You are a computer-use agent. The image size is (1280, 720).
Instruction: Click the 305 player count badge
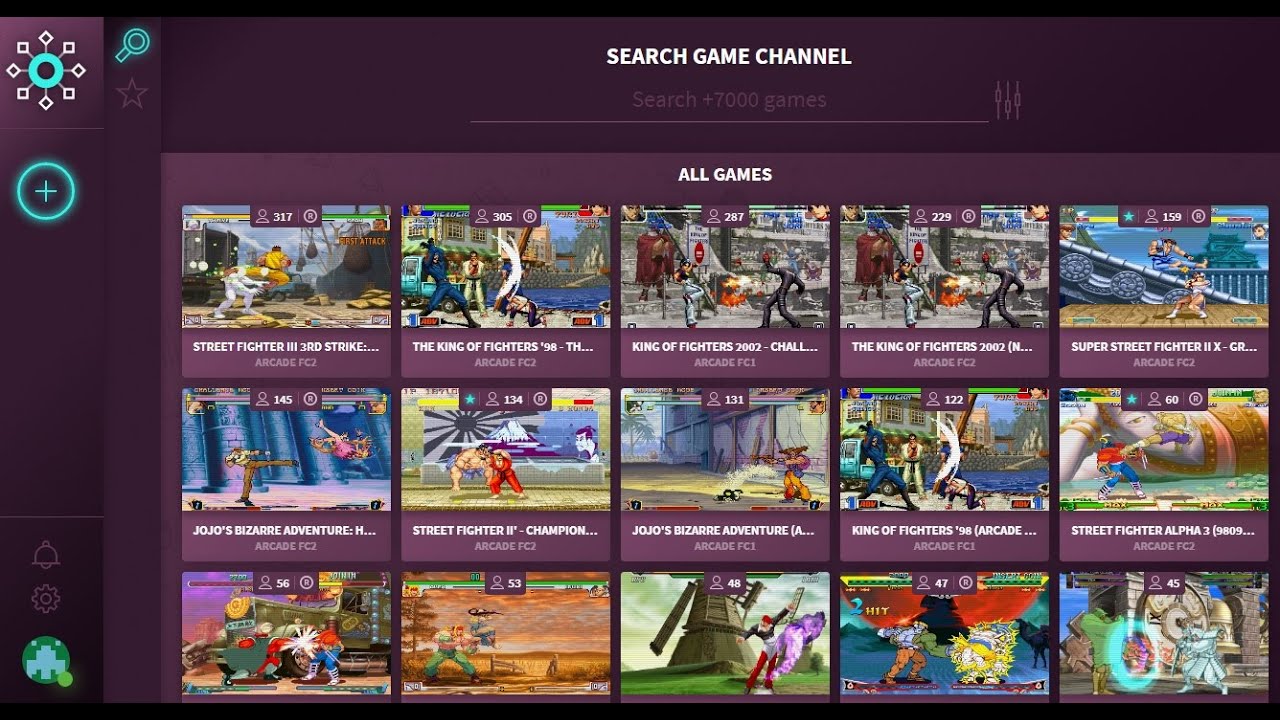[x=494, y=216]
